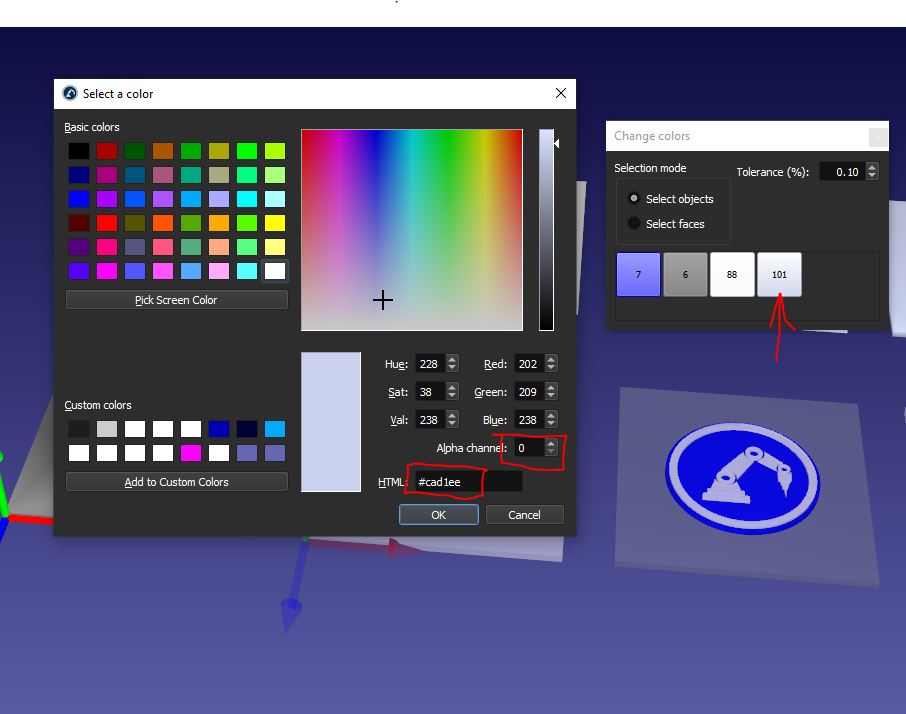
Task: Click the Pick Screen Color button
Action: click(x=176, y=300)
